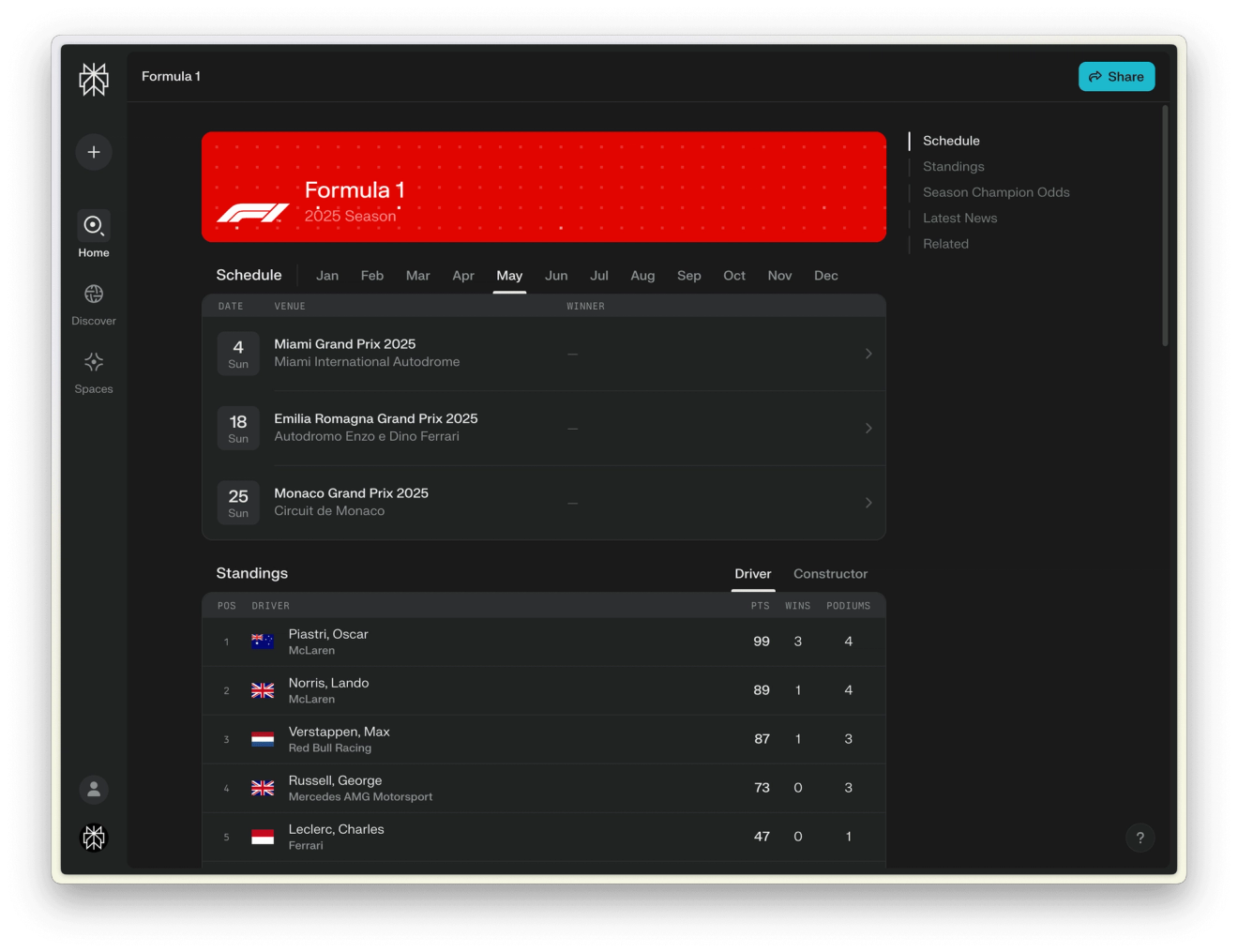Open Spaces sparkle icon
1238x952 pixels.
click(94, 362)
